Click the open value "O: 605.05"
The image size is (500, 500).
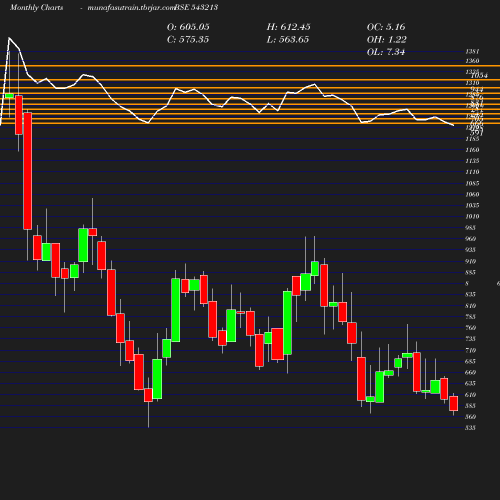point(188,27)
